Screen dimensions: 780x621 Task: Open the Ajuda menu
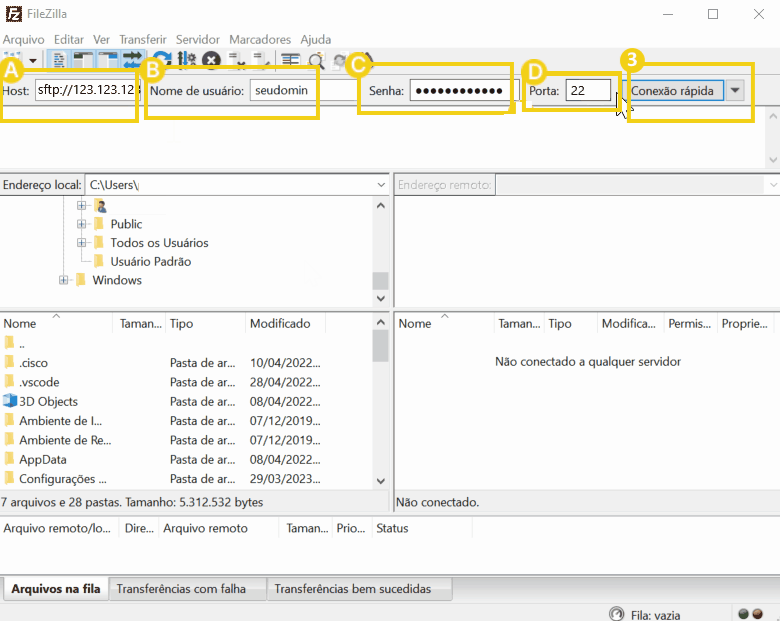[x=315, y=39]
